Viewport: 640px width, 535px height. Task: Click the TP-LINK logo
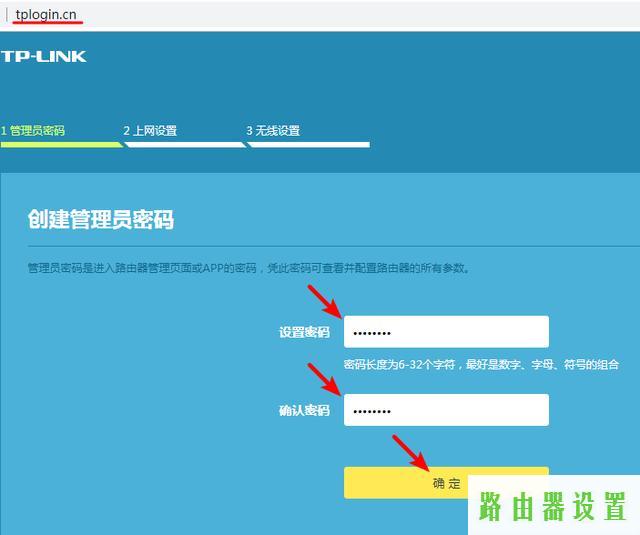point(43,56)
